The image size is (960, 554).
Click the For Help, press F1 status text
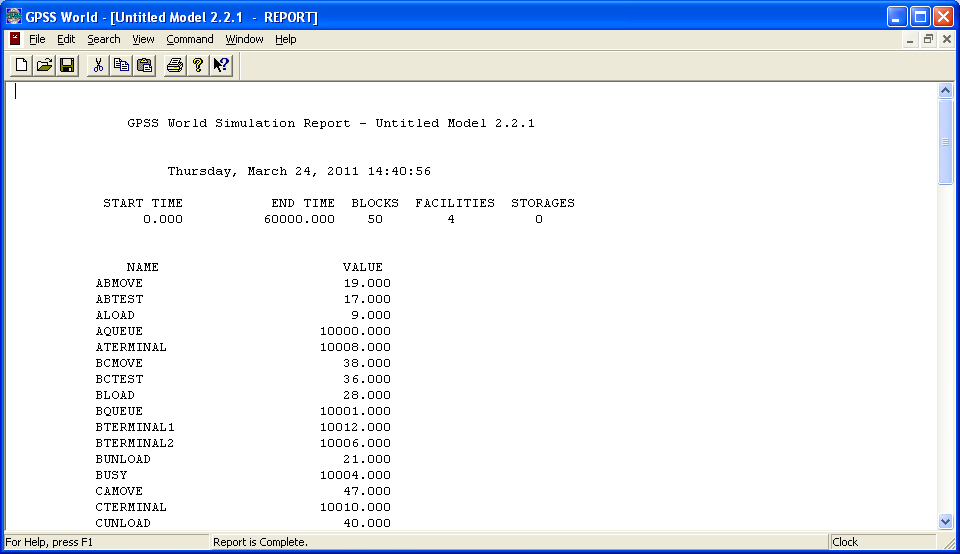click(x=49, y=542)
